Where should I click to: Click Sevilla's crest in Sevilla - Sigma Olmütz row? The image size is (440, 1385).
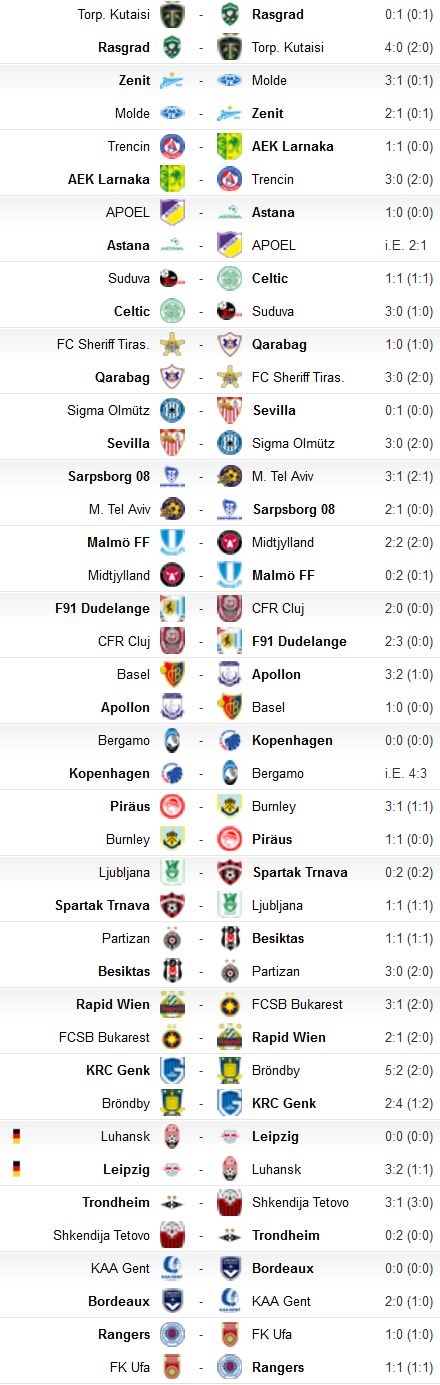click(172, 443)
